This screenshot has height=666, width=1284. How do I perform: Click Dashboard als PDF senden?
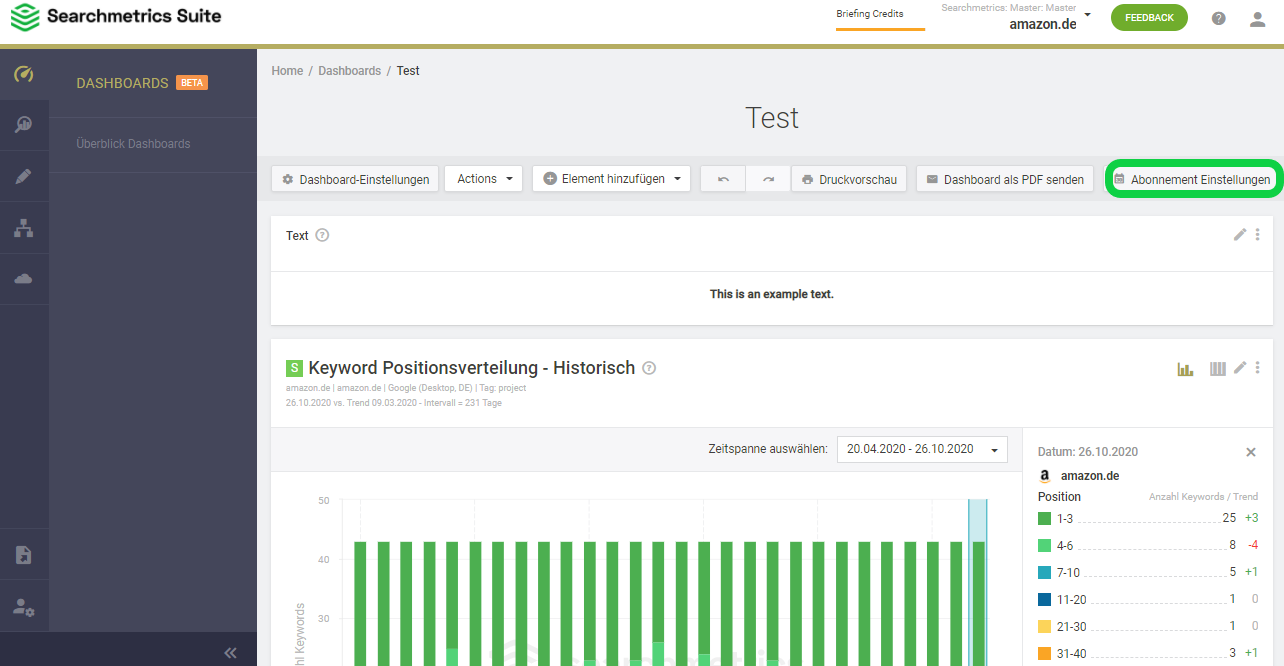(1005, 179)
